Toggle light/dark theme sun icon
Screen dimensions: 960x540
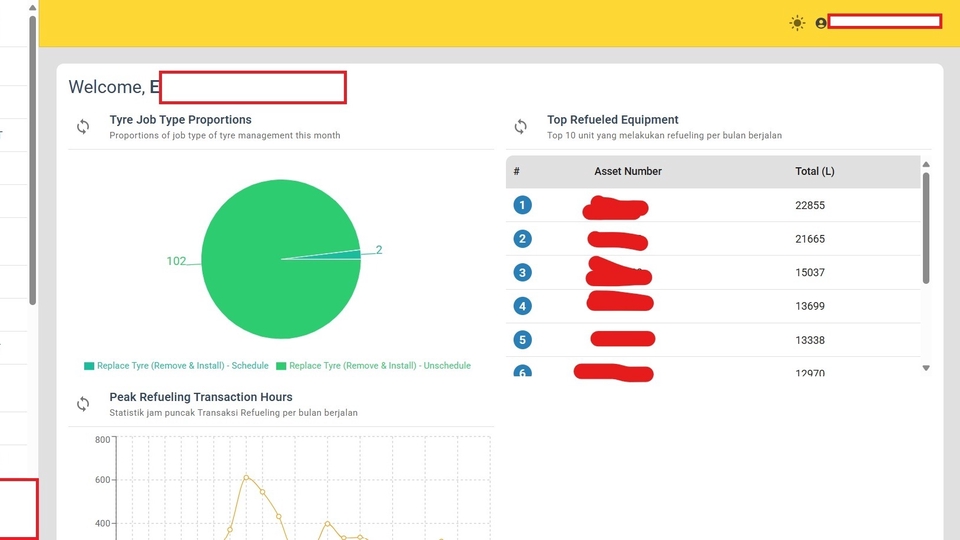tap(797, 23)
